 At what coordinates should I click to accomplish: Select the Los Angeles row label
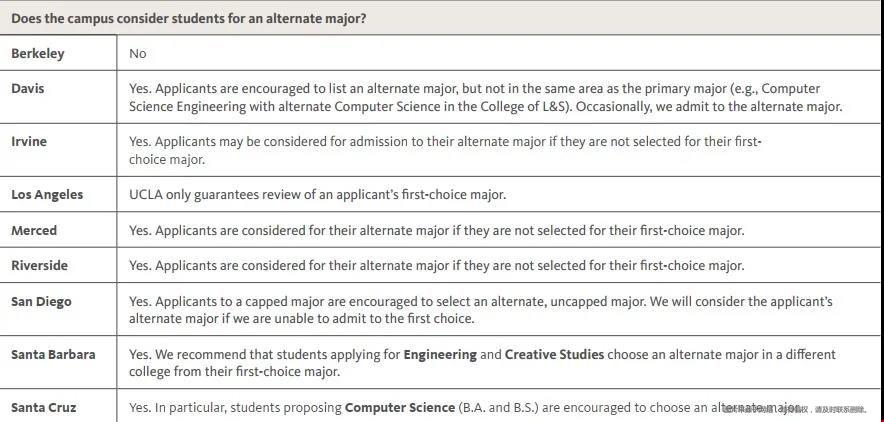pos(47,194)
